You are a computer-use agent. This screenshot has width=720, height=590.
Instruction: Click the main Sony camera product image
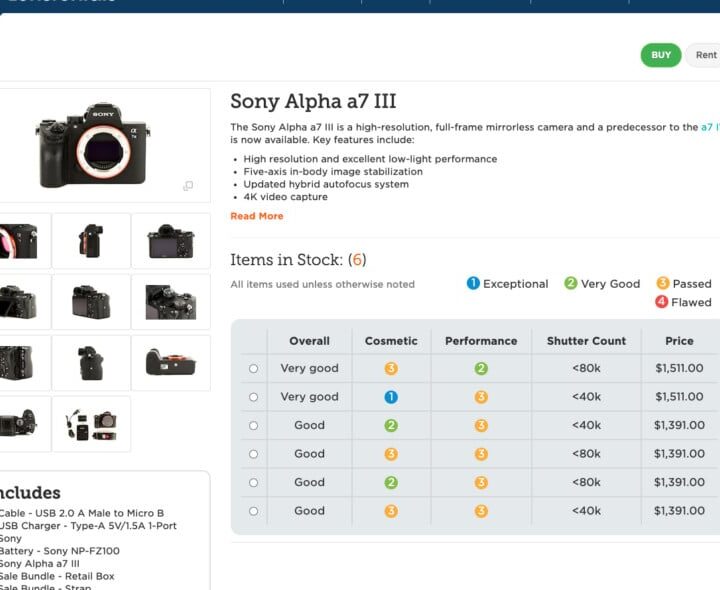click(93, 144)
